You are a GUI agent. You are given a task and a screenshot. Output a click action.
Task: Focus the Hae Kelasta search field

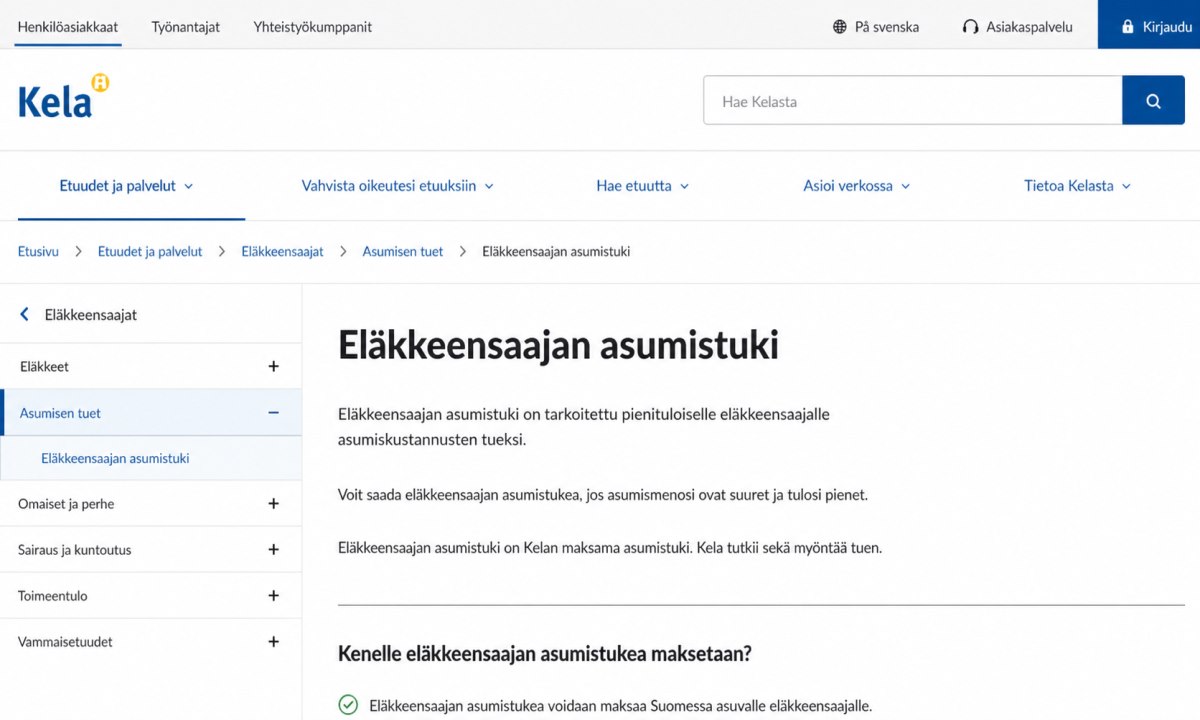point(913,101)
